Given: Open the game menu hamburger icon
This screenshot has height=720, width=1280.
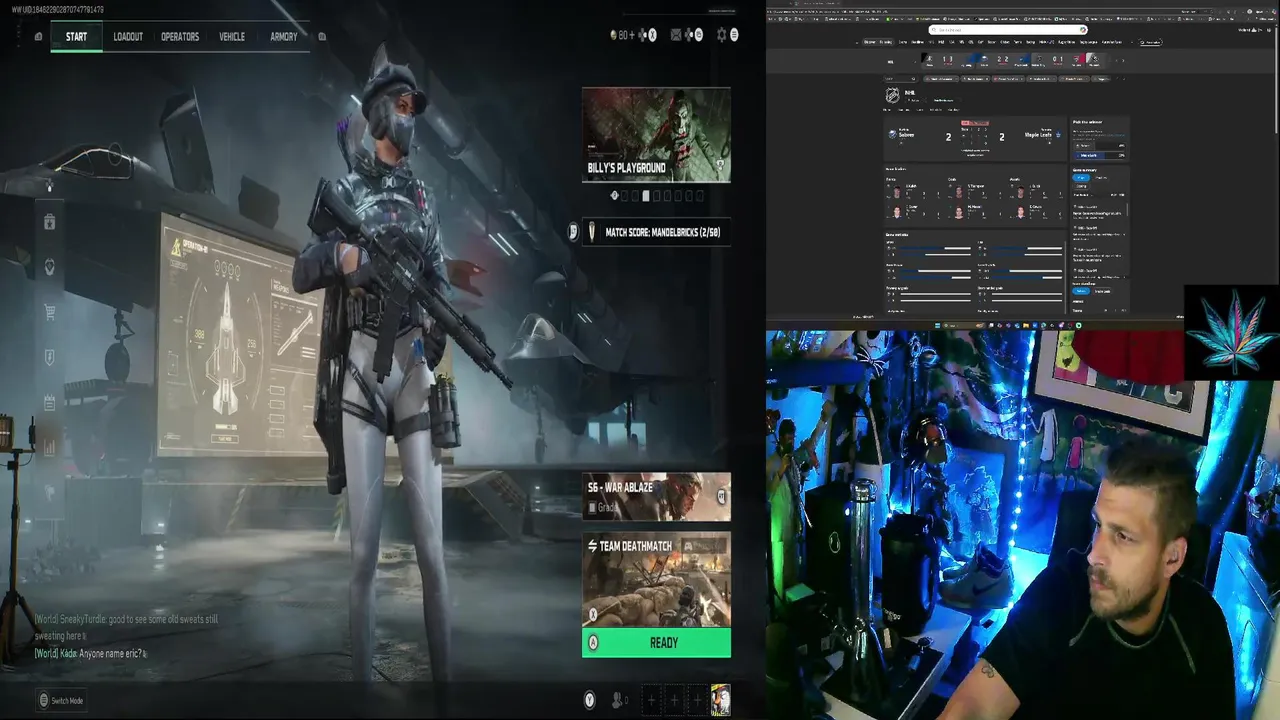Looking at the screenshot, I should pyautogui.click(x=734, y=35).
